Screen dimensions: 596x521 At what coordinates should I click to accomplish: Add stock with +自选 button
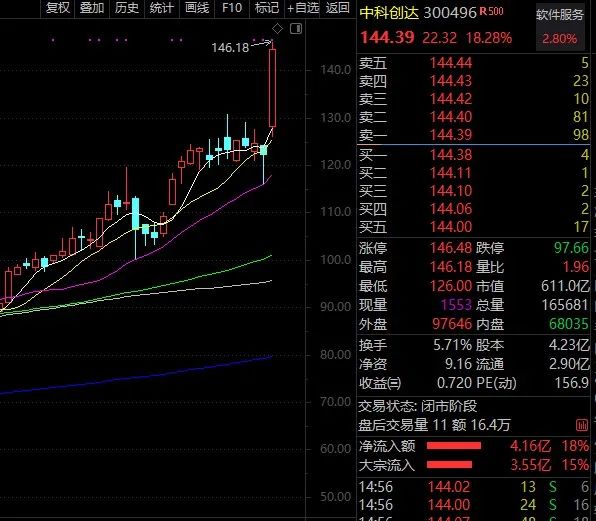(303, 8)
